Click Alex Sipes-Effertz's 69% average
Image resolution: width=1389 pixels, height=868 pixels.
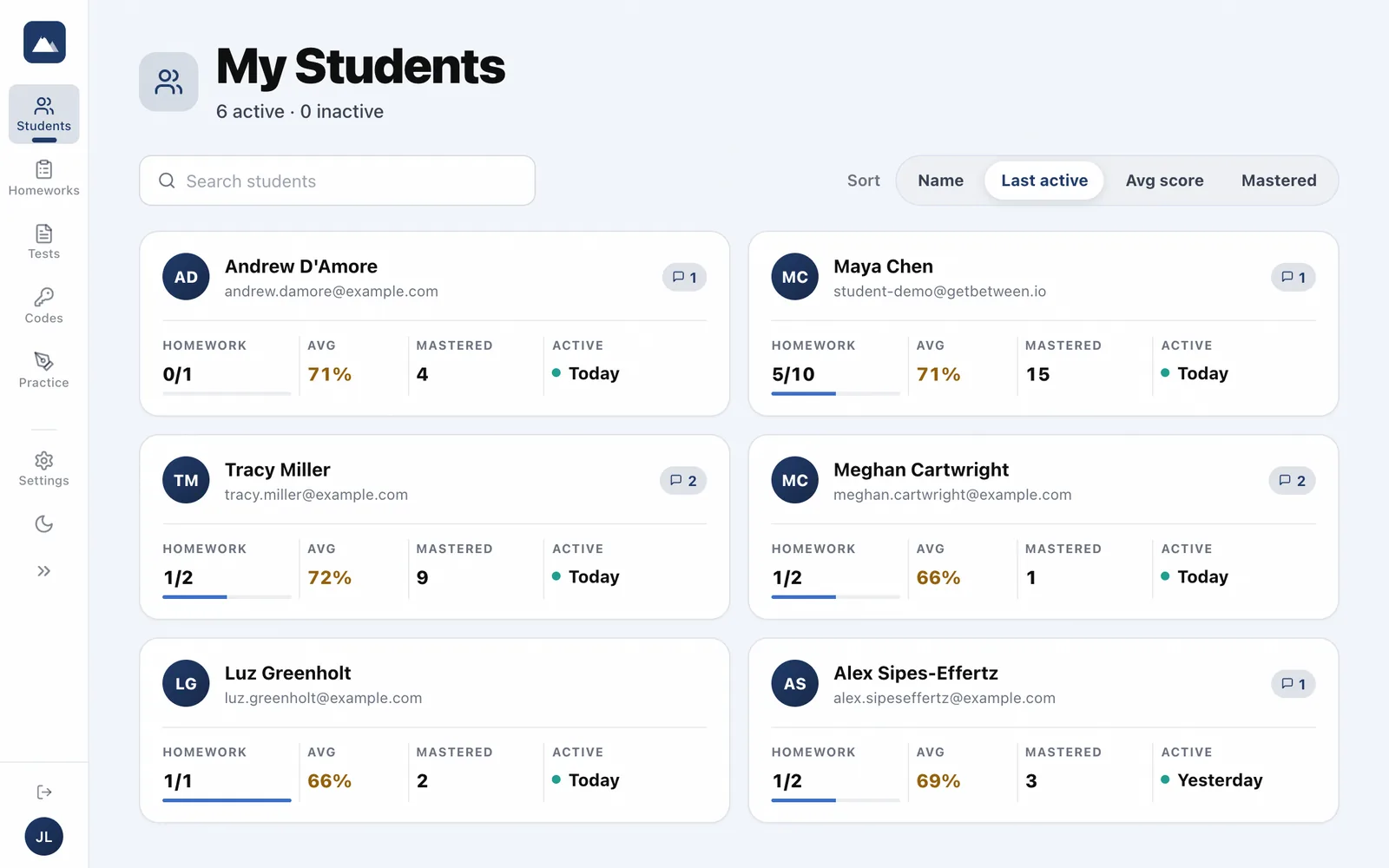[938, 781]
